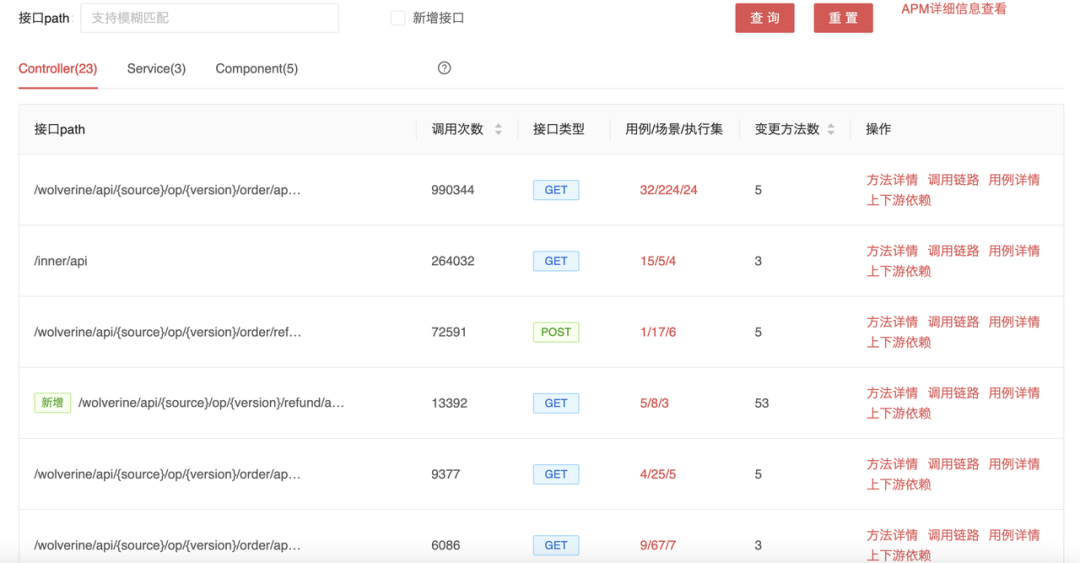Click the 4/25/5 case count link

(658, 474)
